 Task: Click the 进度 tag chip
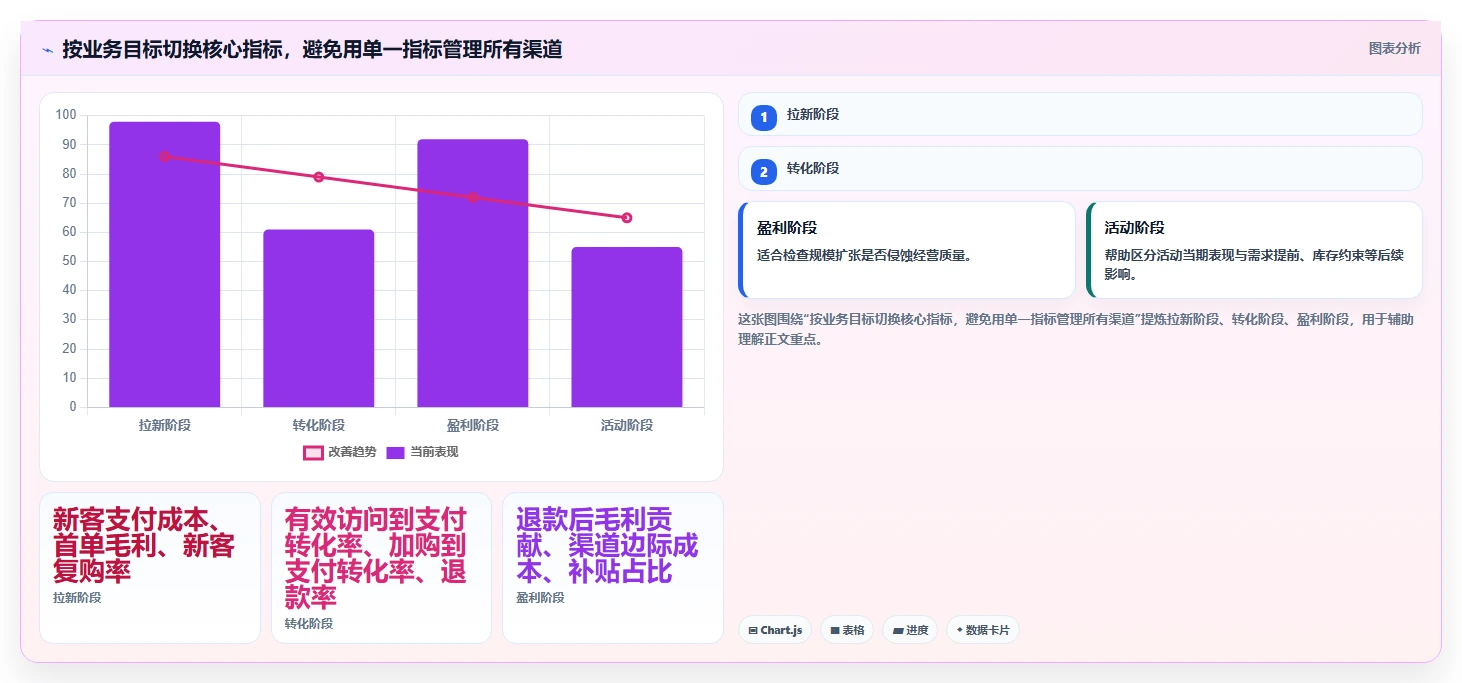910,630
